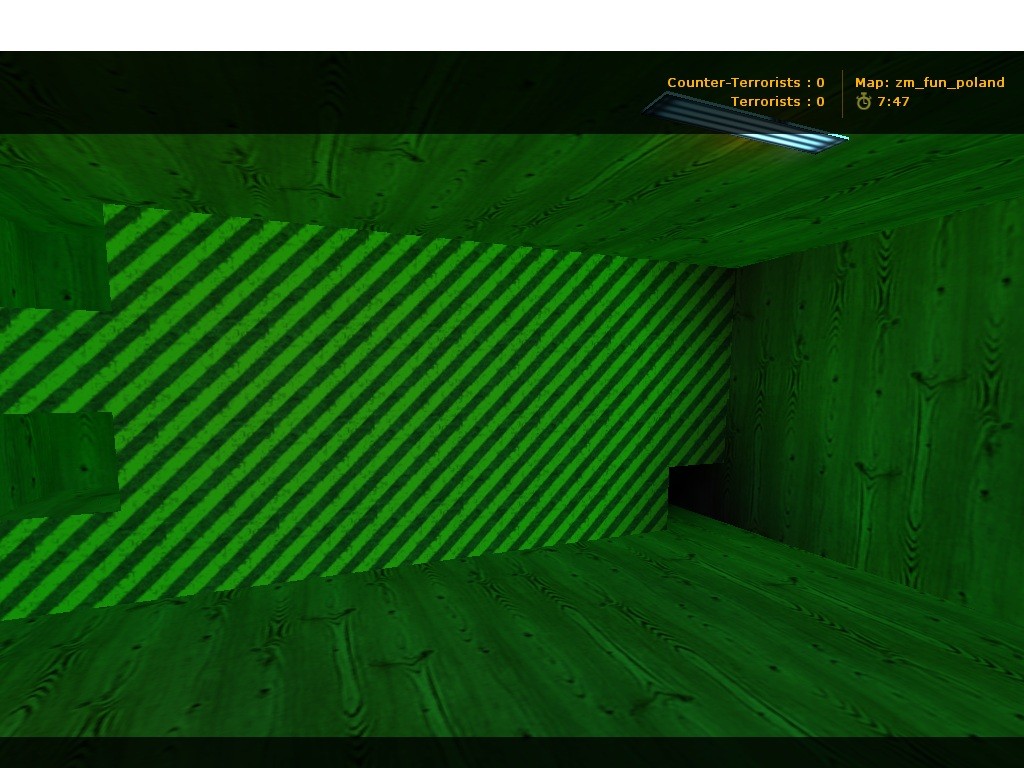Click the round timer stopwatch icon

863,101
